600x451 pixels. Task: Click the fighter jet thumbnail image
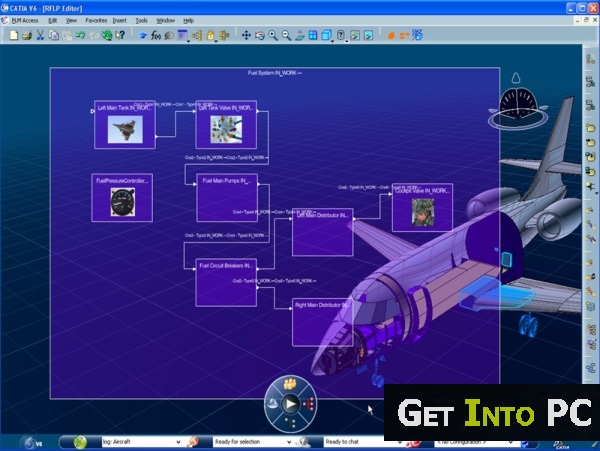(x=125, y=130)
